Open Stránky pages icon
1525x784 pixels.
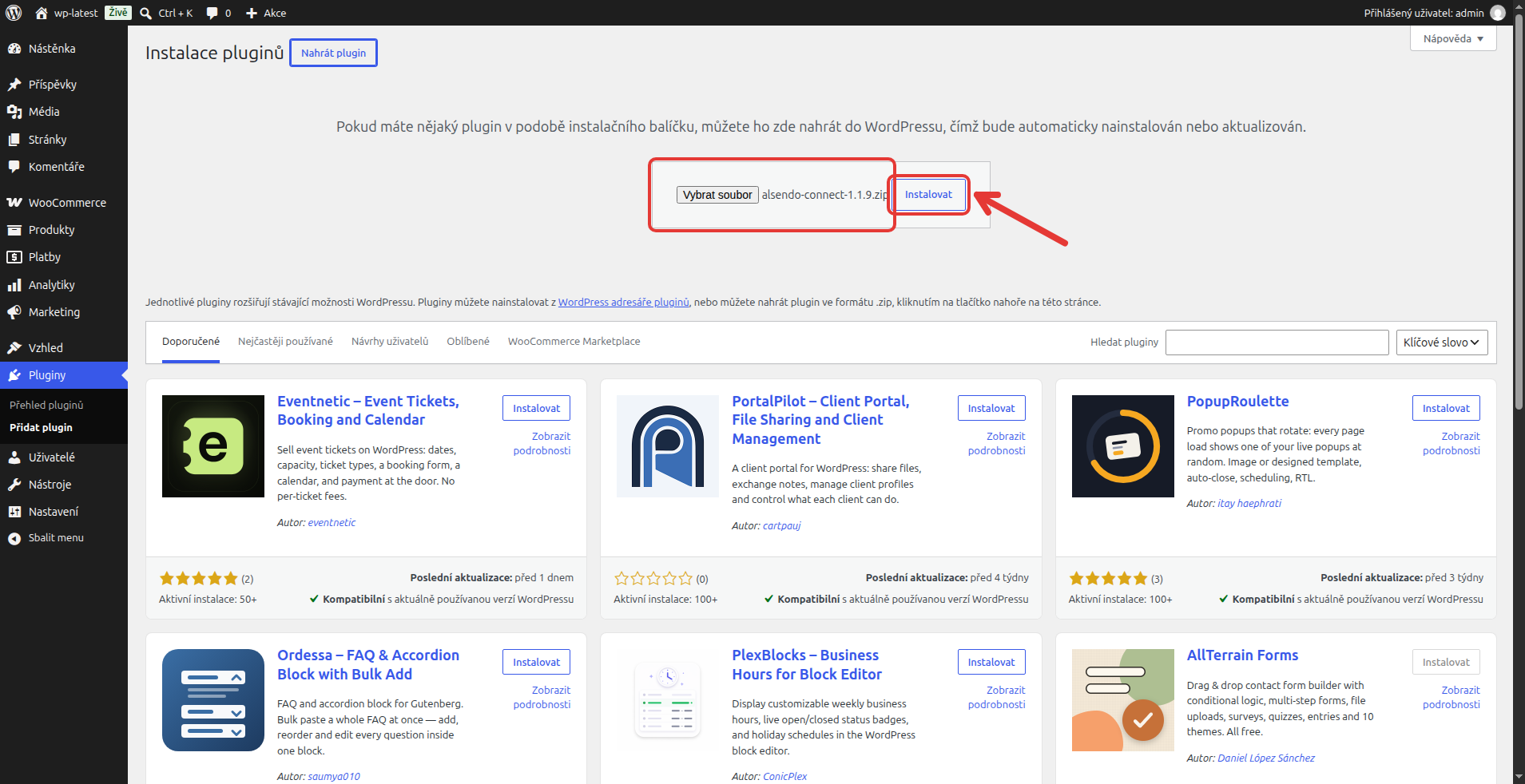point(14,140)
